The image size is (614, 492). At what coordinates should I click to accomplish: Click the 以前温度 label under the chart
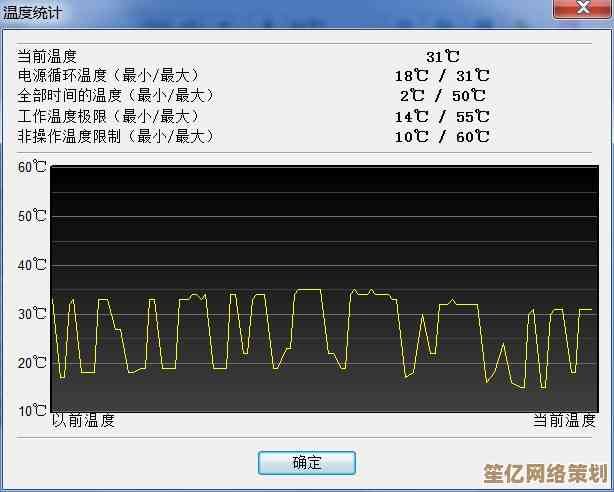84,421
